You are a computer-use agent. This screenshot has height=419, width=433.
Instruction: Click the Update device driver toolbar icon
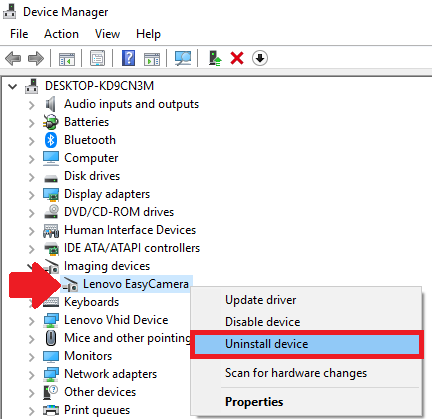tap(215, 58)
